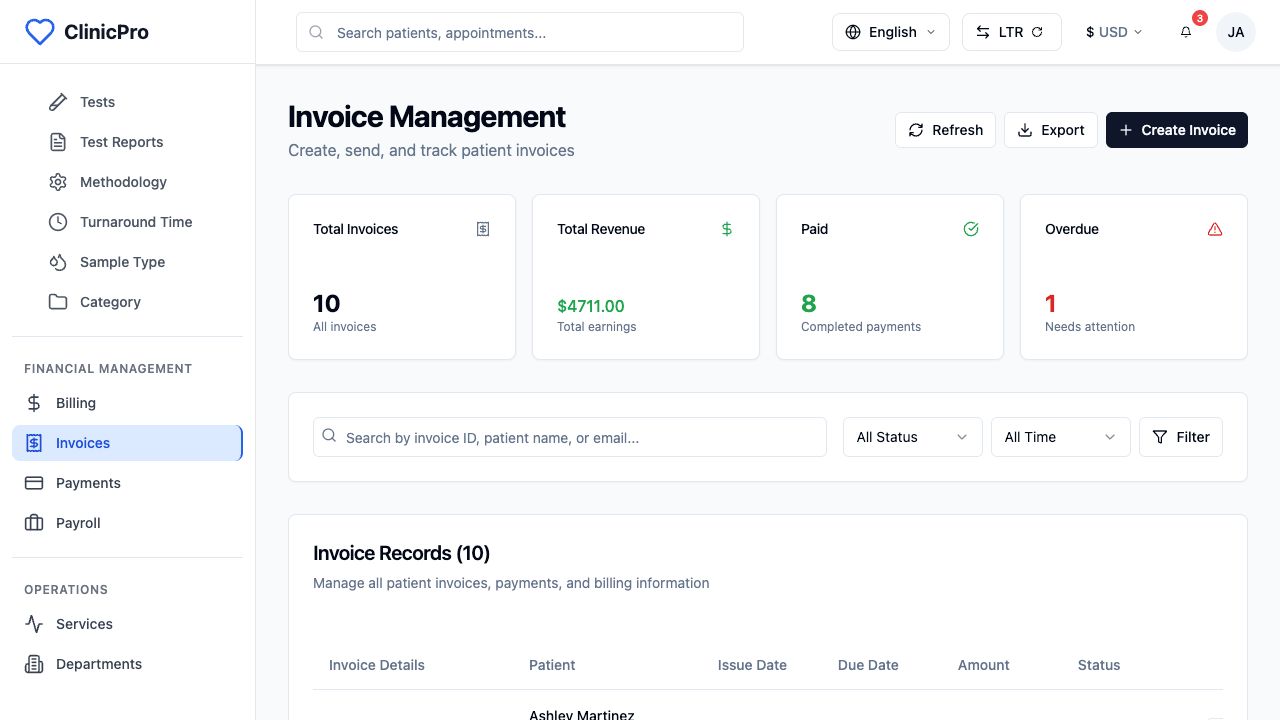The image size is (1280, 720).
Task: Toggle the LTR text direction button
Action: 1011,32
